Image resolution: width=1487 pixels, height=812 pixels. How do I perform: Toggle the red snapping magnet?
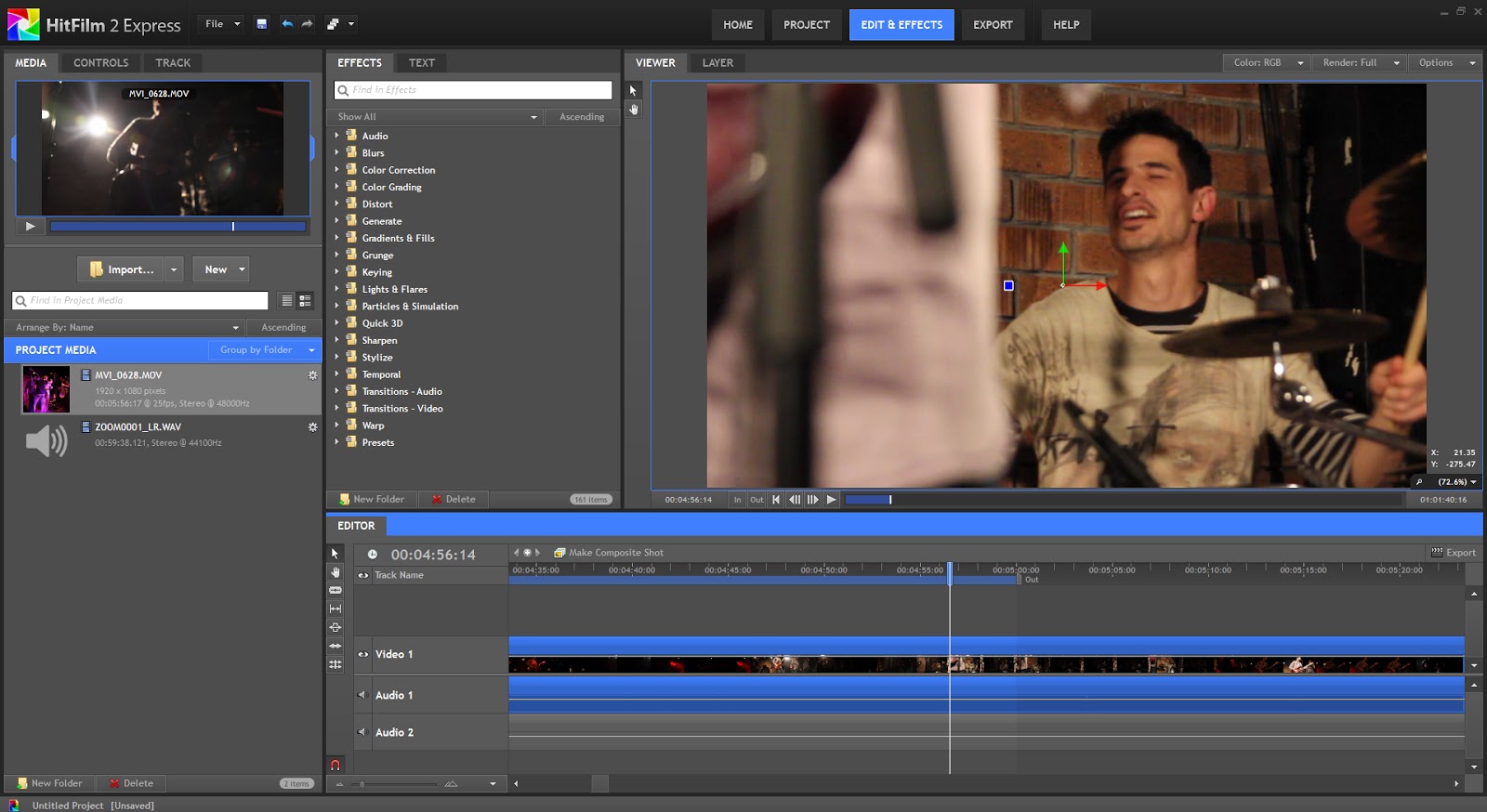click(336, 766)
